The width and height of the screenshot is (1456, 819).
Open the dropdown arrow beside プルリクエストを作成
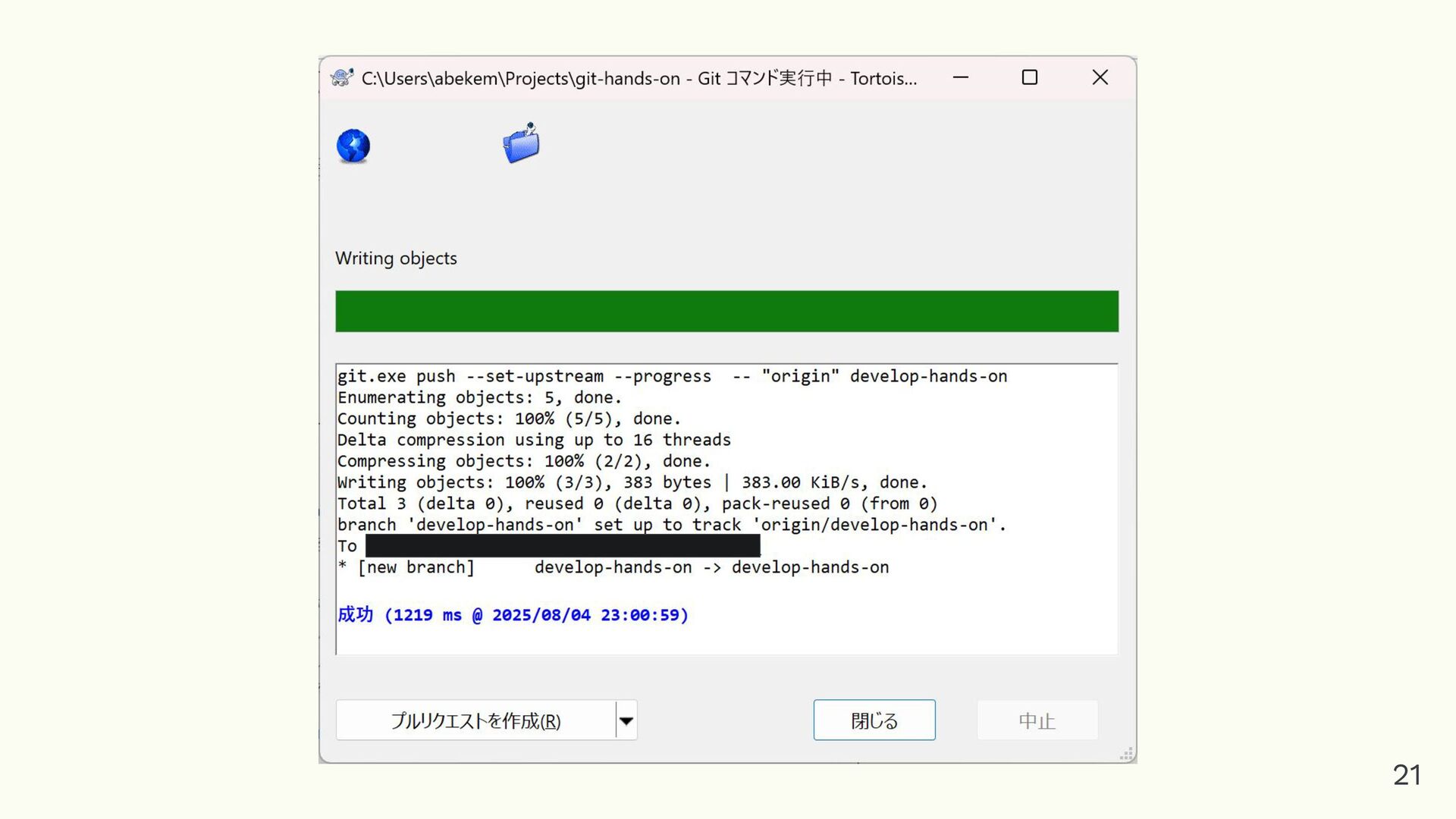pyautogui.click(x=626, y=720)
